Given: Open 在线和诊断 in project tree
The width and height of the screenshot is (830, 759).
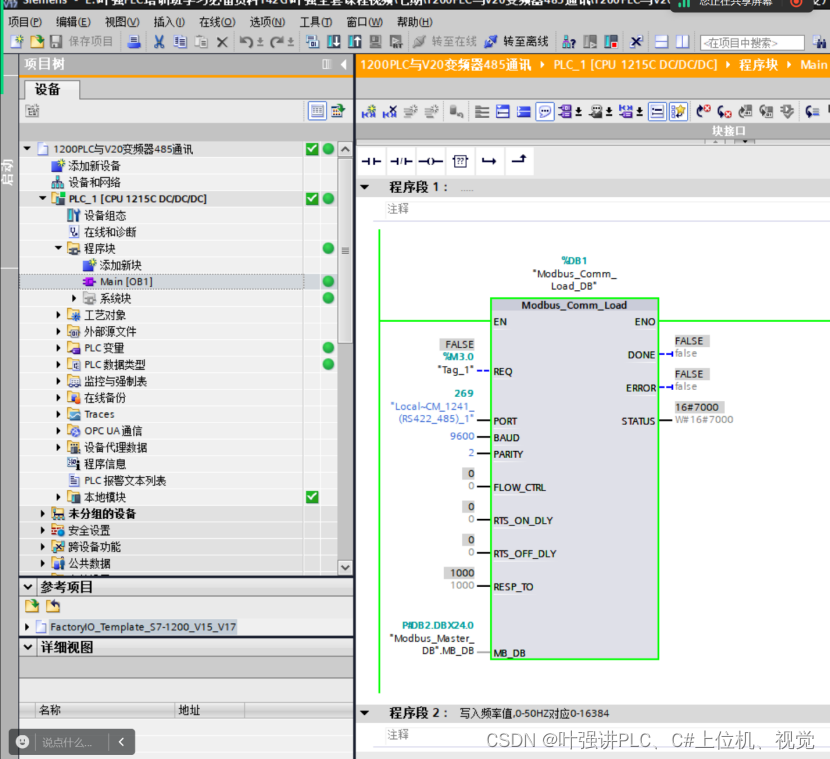Looking at the screenshot, I should coord(110,232).
